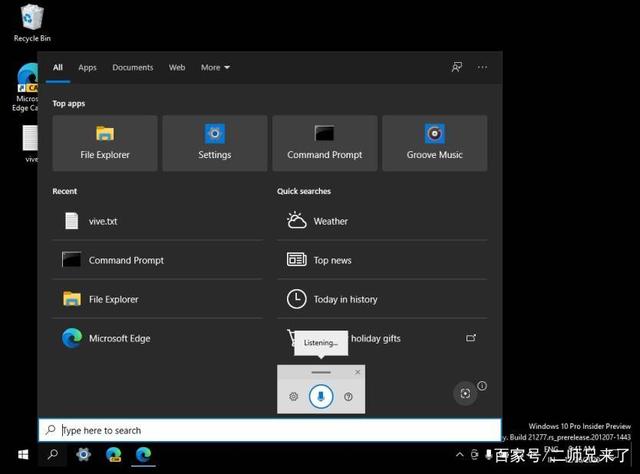Open File Explorer from Top apps
Viewport: 640px width, 474px height.
[105, 143]
